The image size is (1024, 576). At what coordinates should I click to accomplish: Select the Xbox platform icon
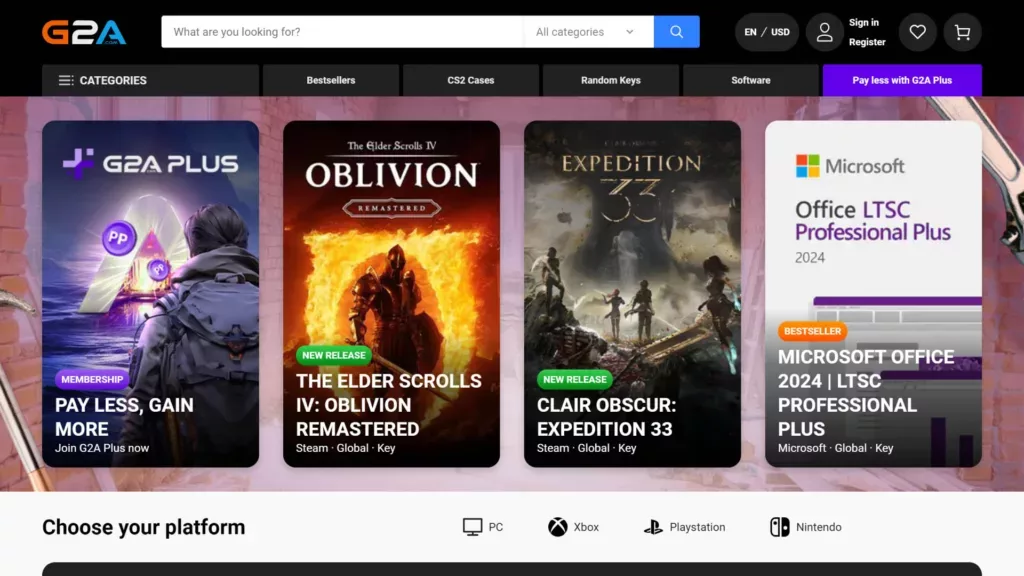[558, 527]
